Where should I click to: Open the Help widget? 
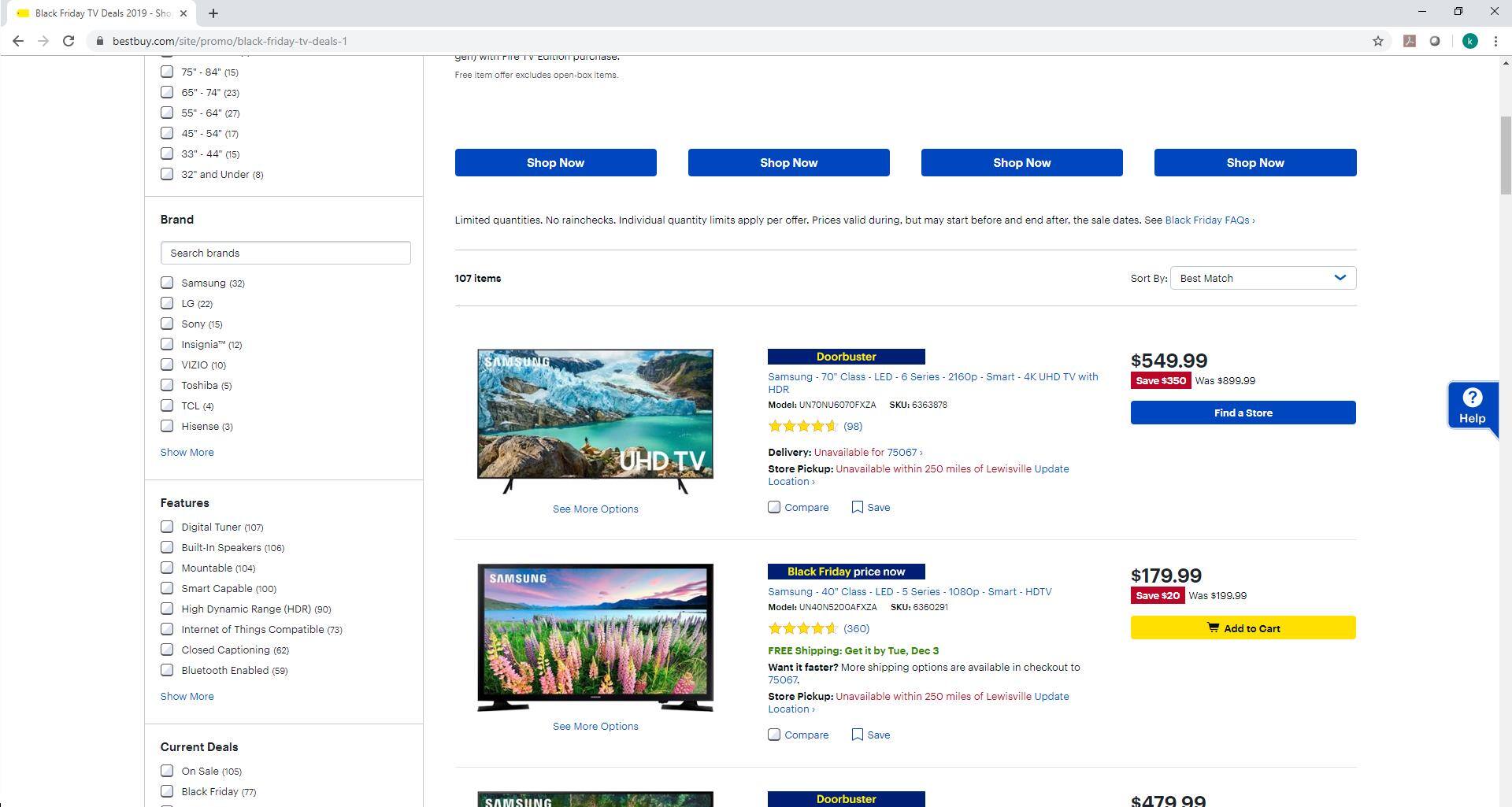[x=1471, y=406]
